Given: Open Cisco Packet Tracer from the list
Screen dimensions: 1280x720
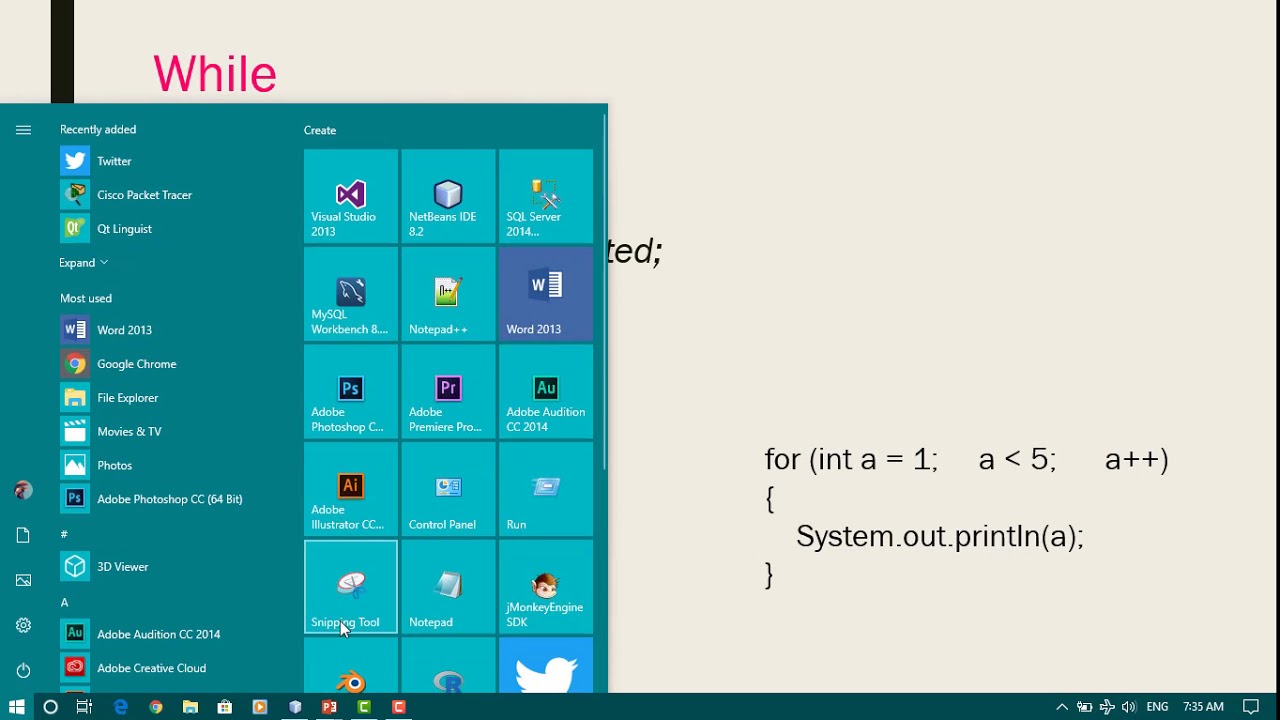Looking at the screenshot, I should (170, 195).
